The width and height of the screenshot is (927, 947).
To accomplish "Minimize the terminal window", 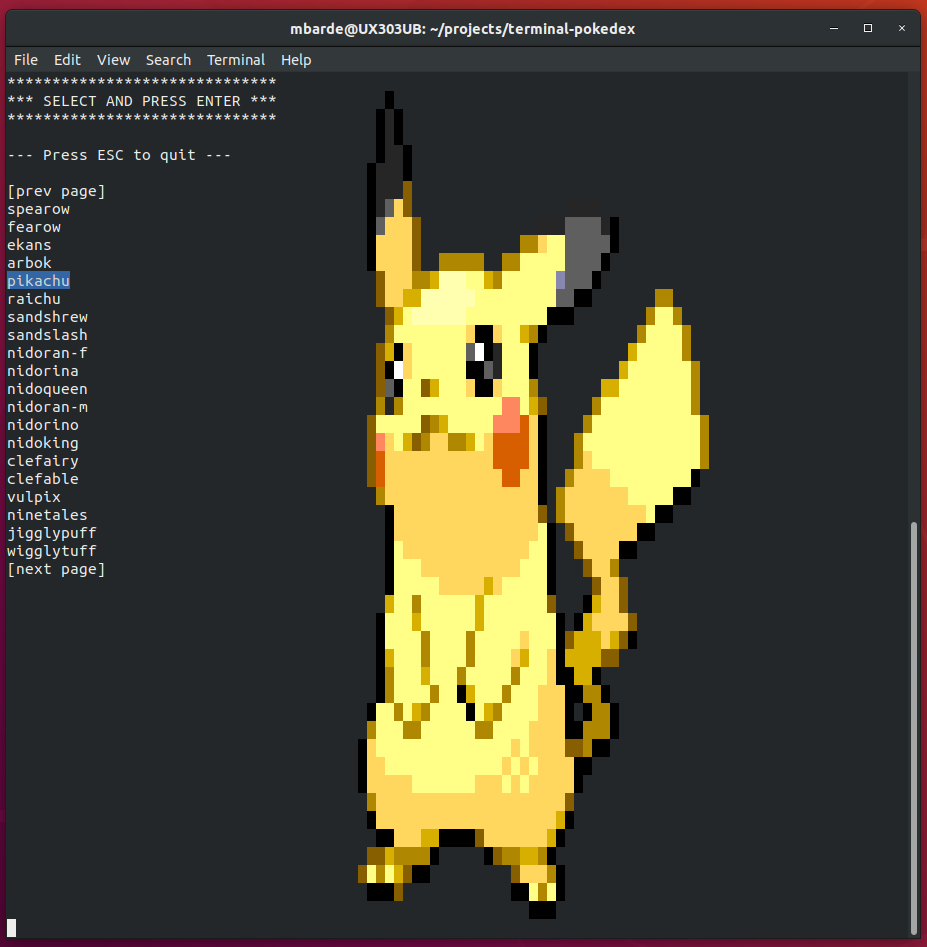I will 834,28.
